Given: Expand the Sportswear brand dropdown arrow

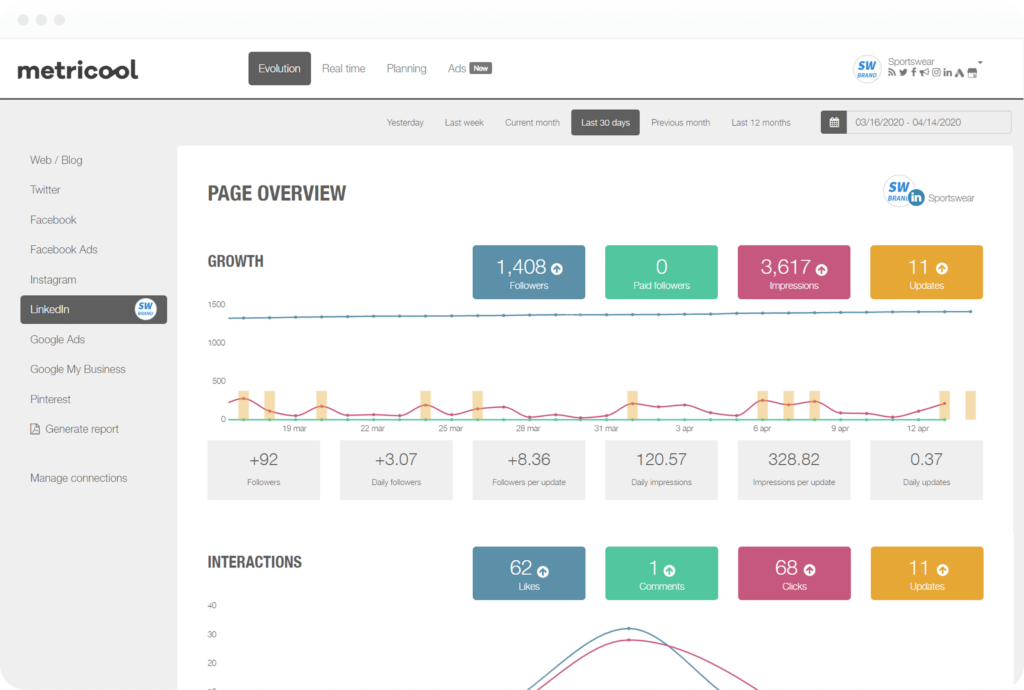Looking at the screenshot, I should pyautogui.click(x=980, y=62).
